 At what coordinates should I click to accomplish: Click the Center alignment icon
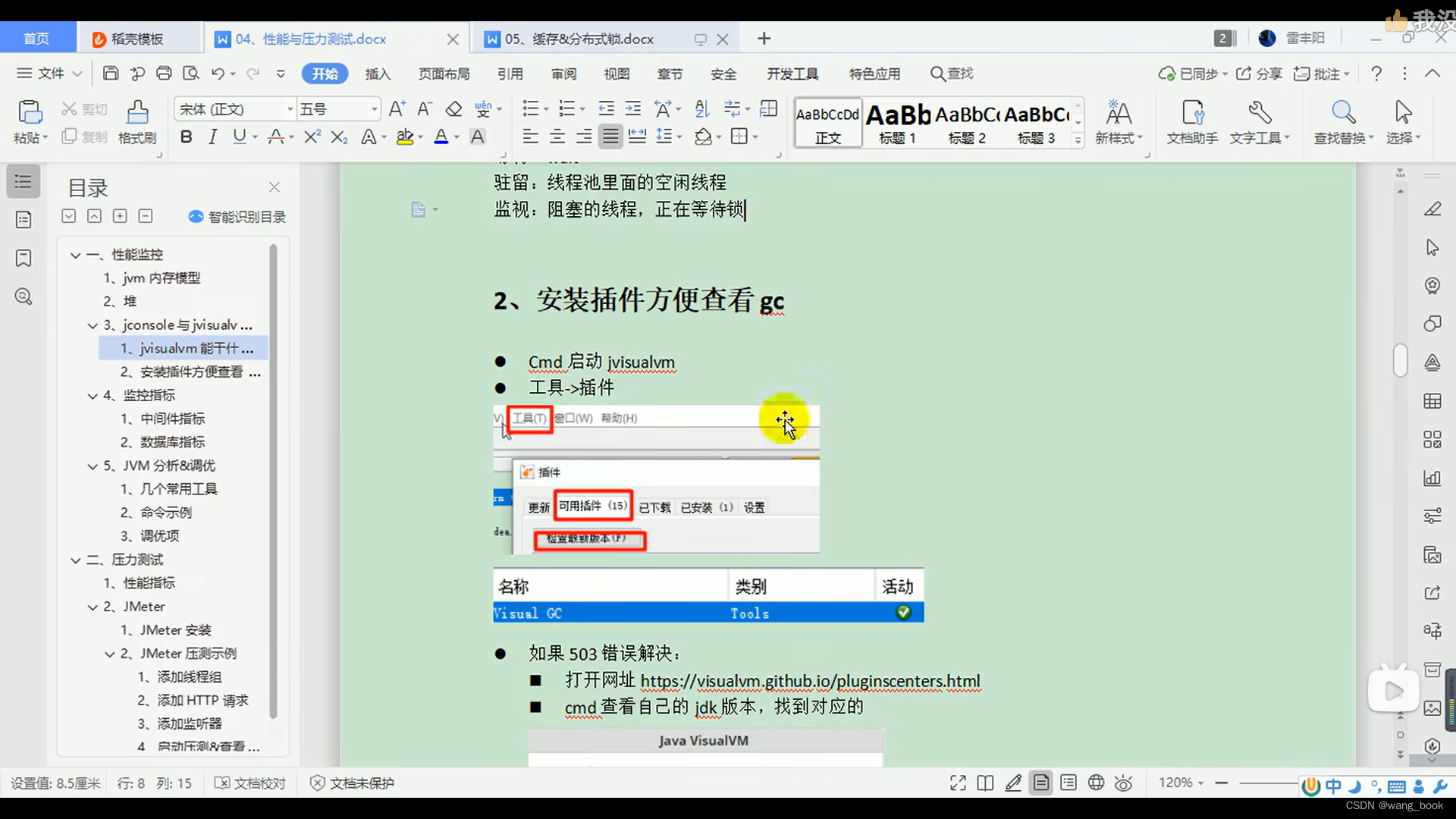[557, 137]
